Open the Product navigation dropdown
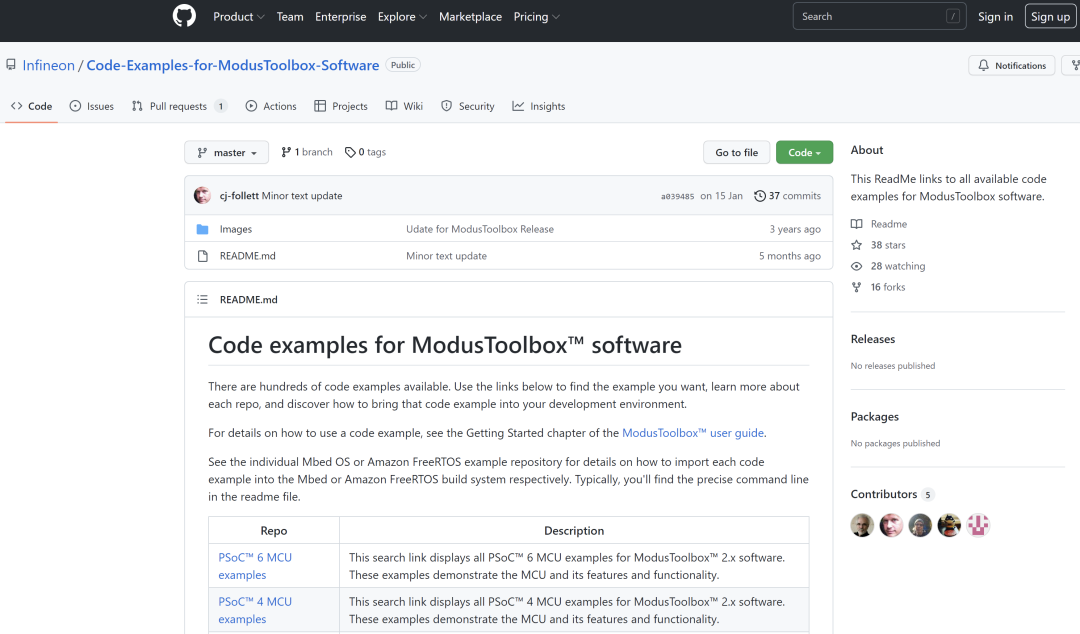This screenshot has height=634, width=1080. 238,16
